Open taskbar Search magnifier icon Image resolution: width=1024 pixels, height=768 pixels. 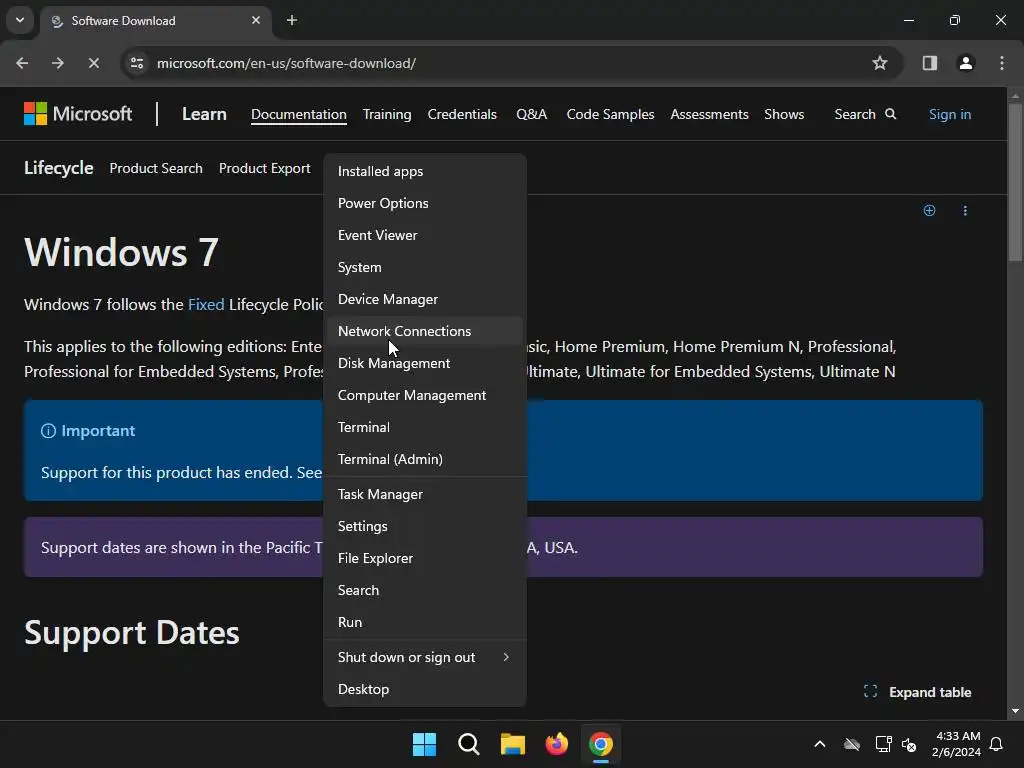tap(468, 744)
